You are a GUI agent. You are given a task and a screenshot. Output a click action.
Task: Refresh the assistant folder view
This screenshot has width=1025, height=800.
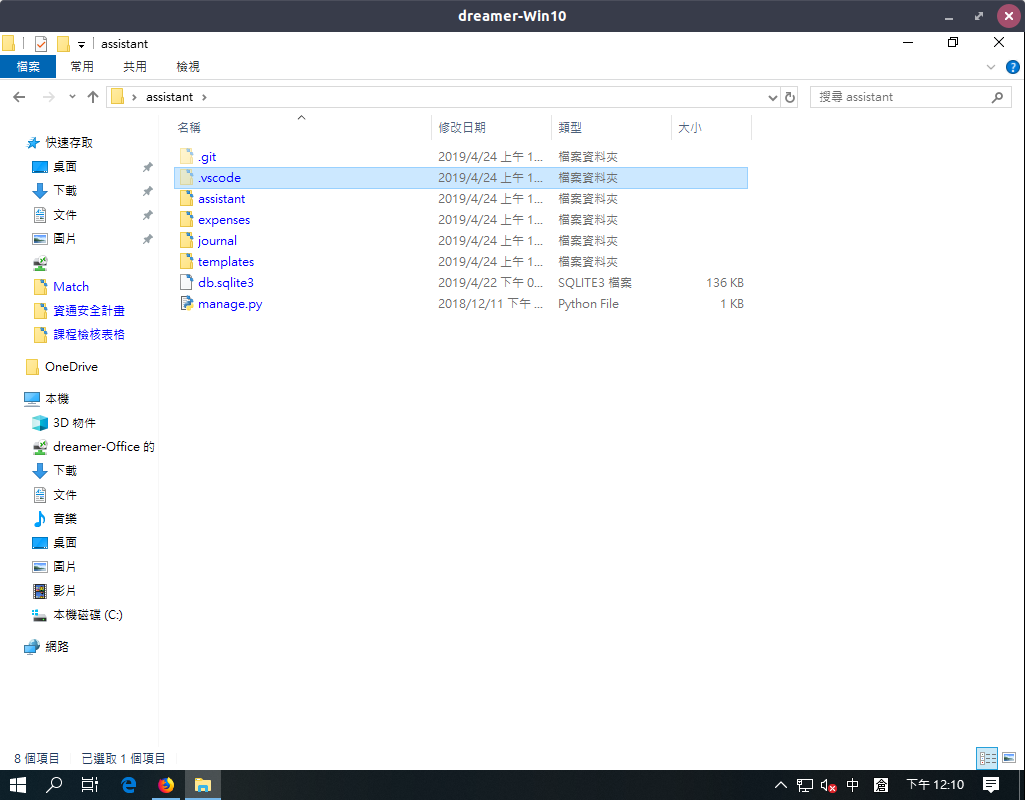(x=790, y=97)
